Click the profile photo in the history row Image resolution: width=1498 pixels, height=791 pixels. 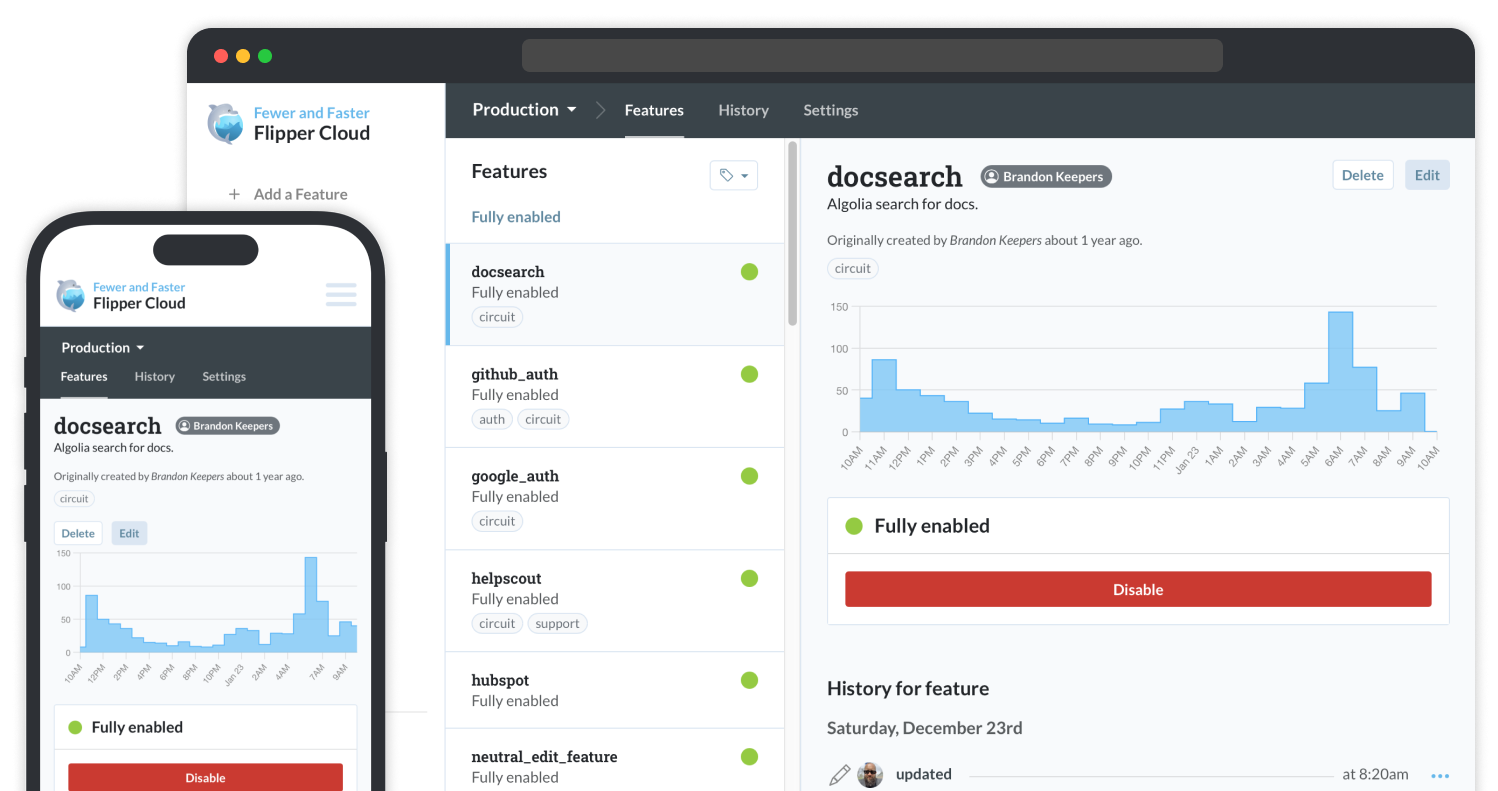tap(870, 775)
